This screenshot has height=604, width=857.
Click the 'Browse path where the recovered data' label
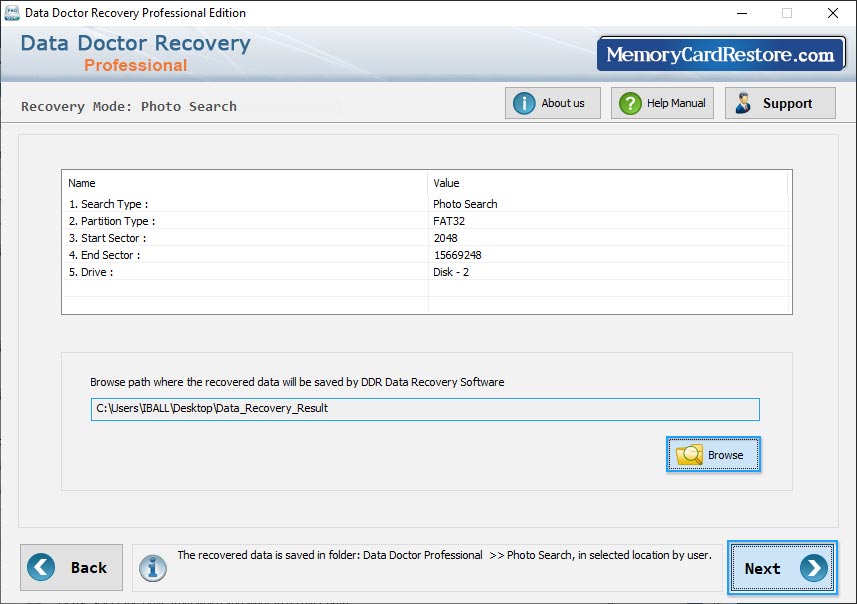[297, 382]
